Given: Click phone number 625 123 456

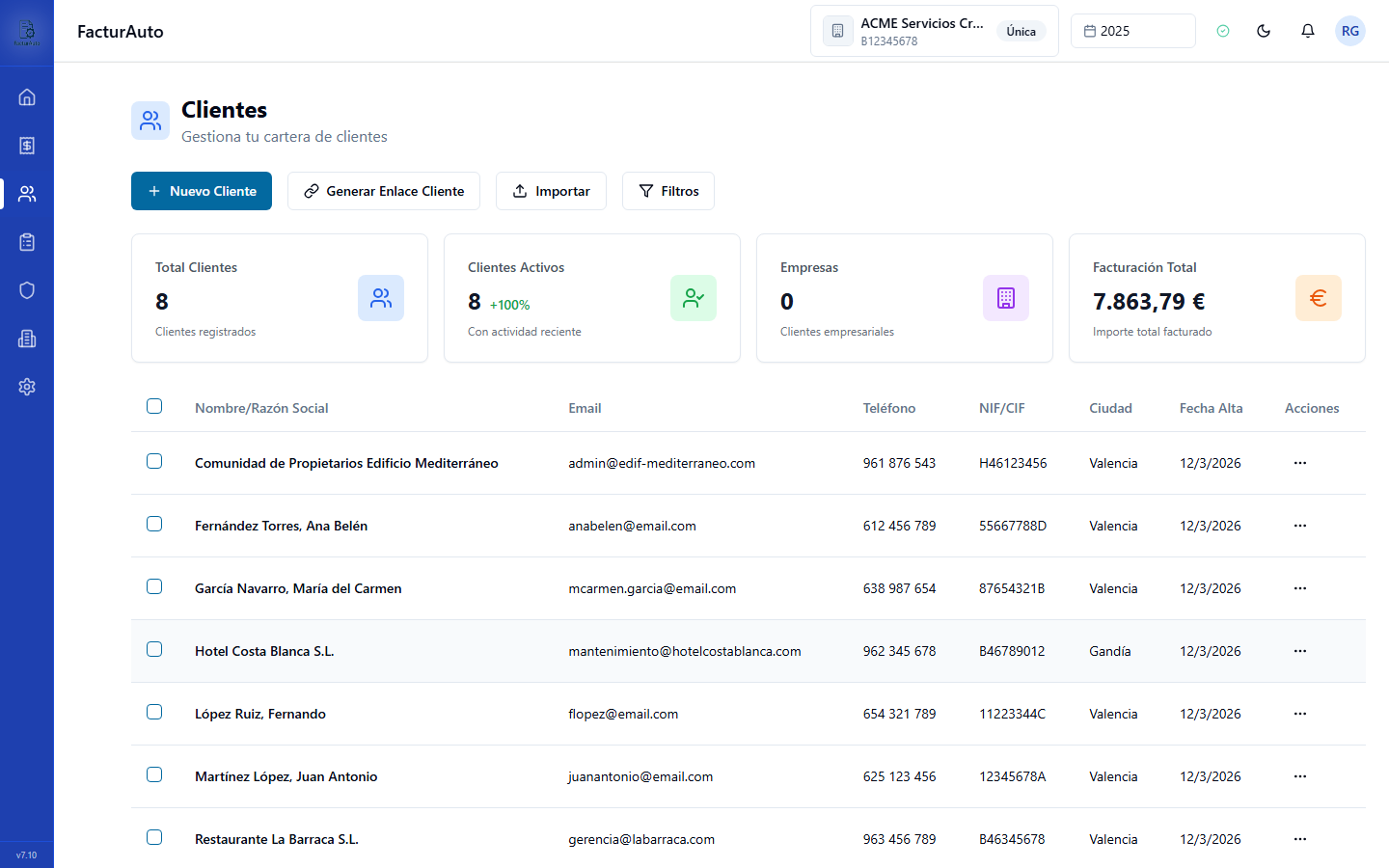Looking at the screenshot, I should click(899, 776).
